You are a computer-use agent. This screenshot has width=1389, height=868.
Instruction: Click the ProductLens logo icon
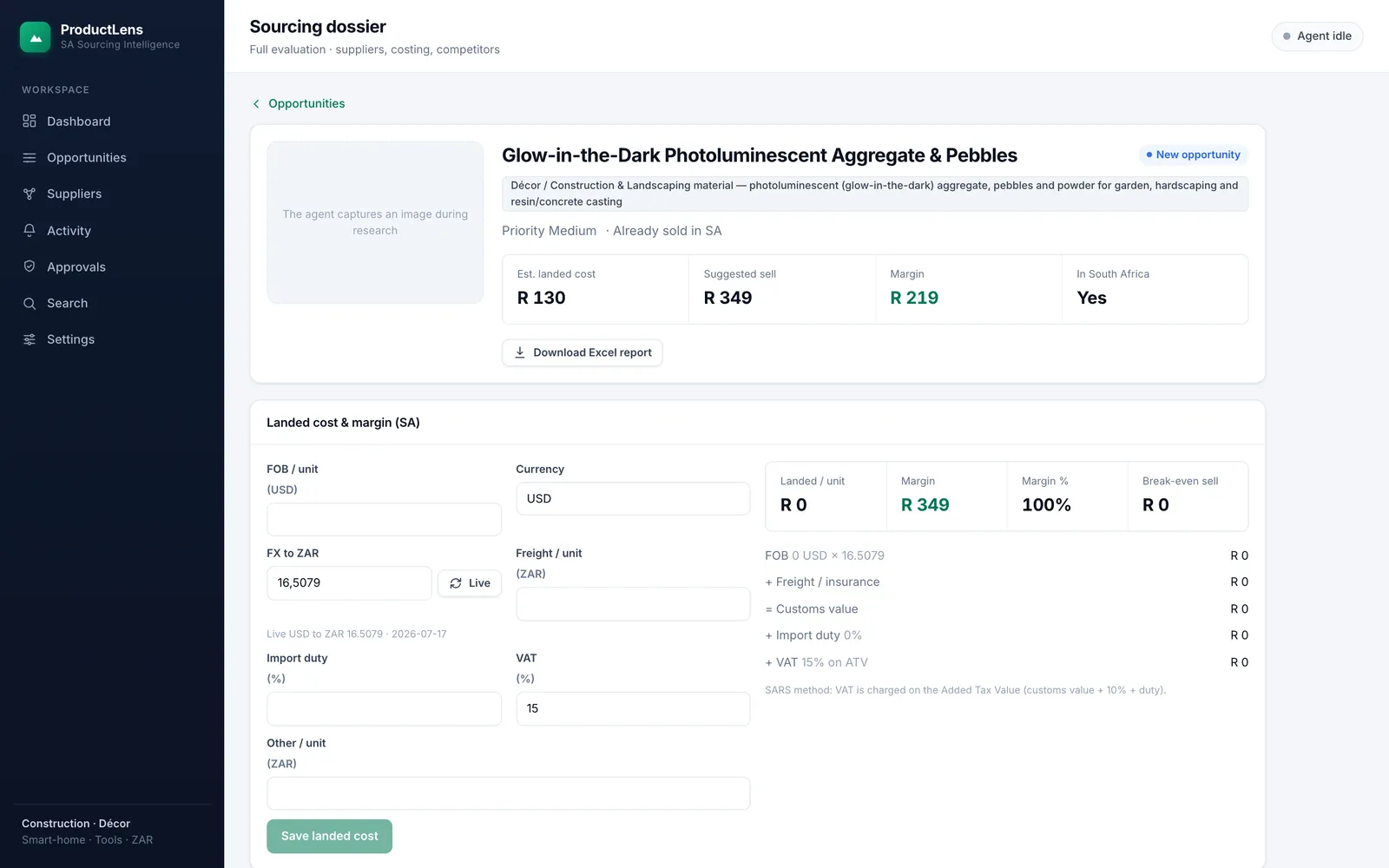point(36,37)
